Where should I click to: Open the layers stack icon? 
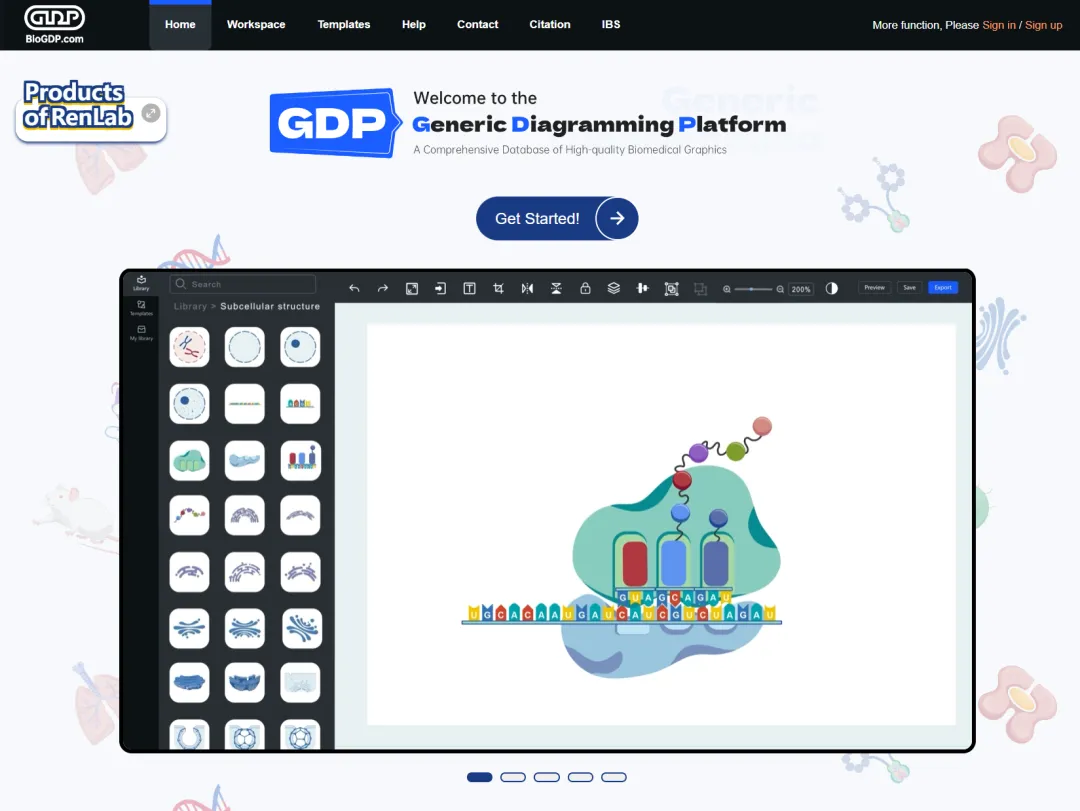click(x=614, y=288)
